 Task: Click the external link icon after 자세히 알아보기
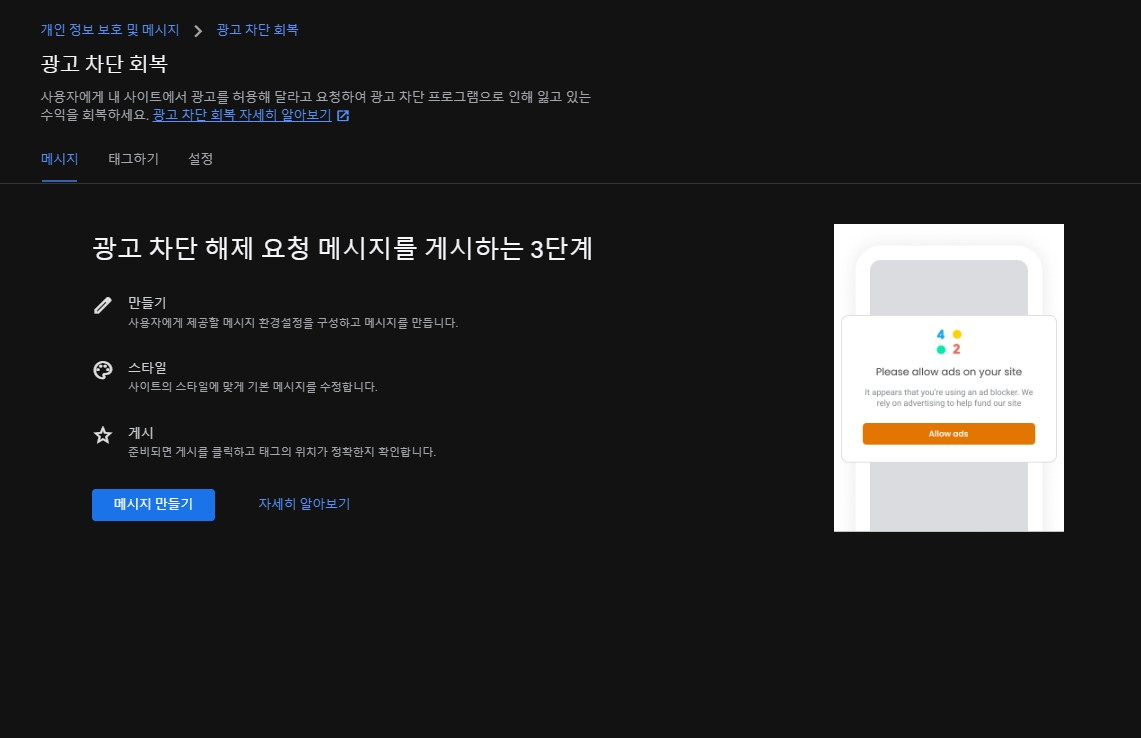pyautogui.click(x=343, y=116)
